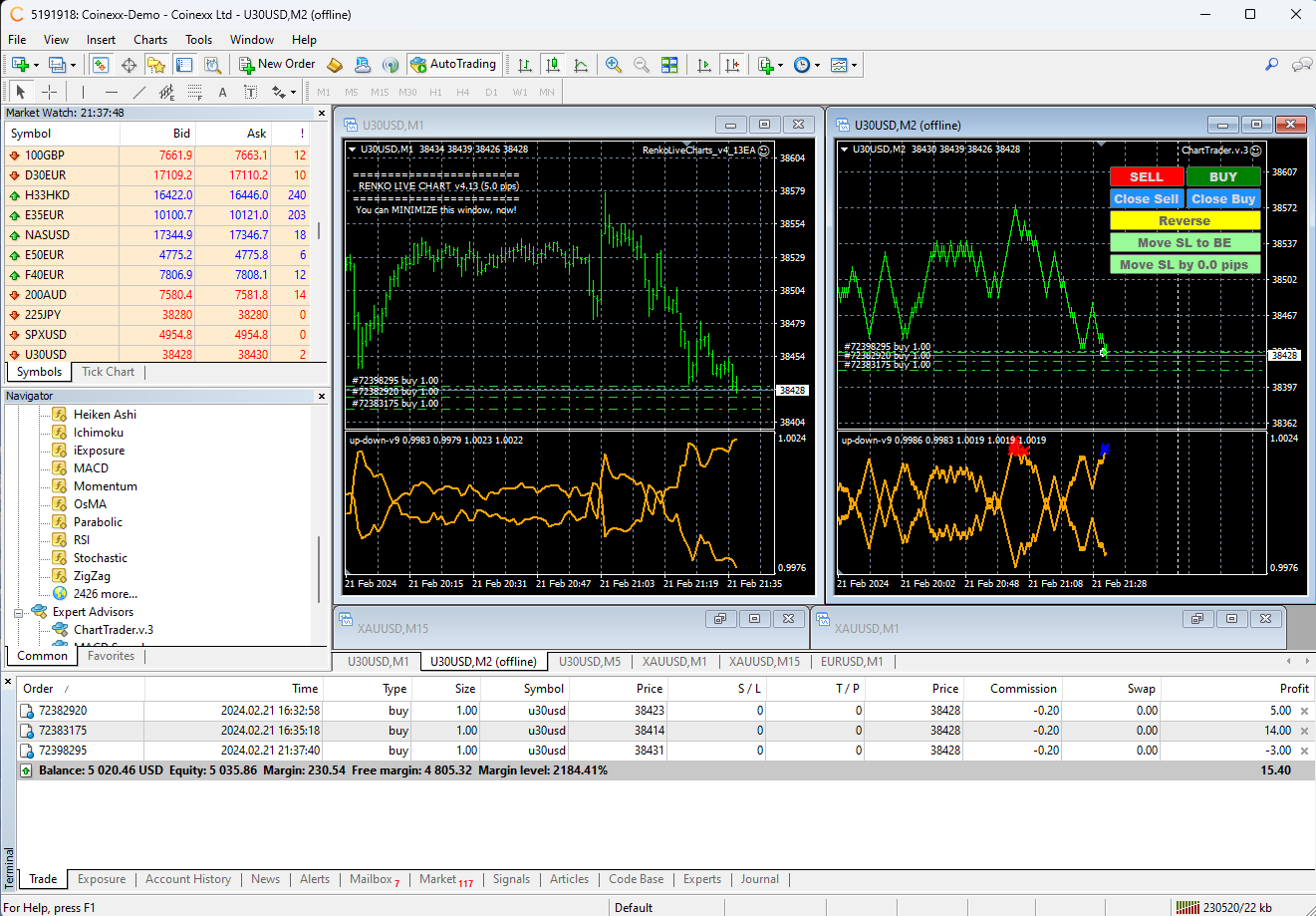Open the Charts menu

click(x=150, y=40)
